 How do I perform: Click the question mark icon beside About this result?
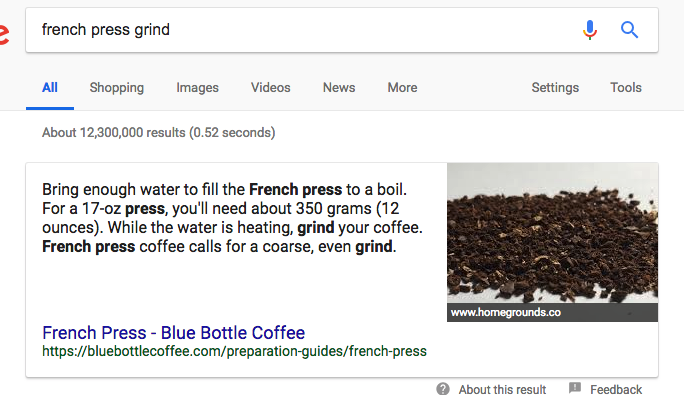coord(443,388)
